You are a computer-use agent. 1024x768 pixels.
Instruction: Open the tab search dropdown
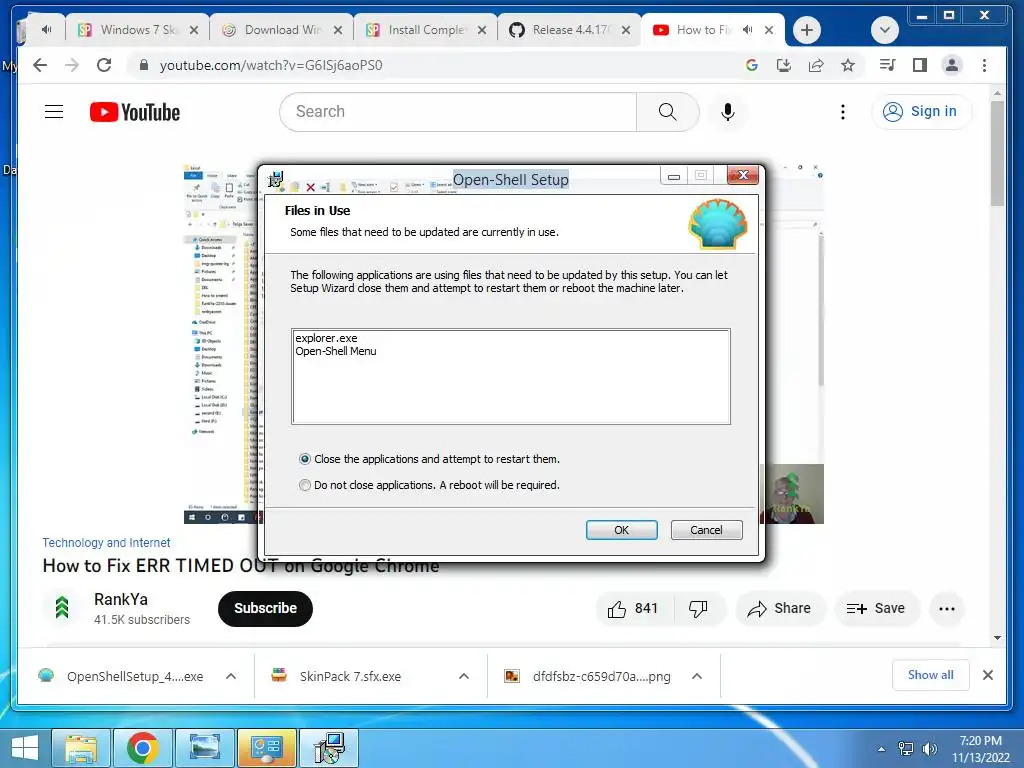(x=885, y=30)
